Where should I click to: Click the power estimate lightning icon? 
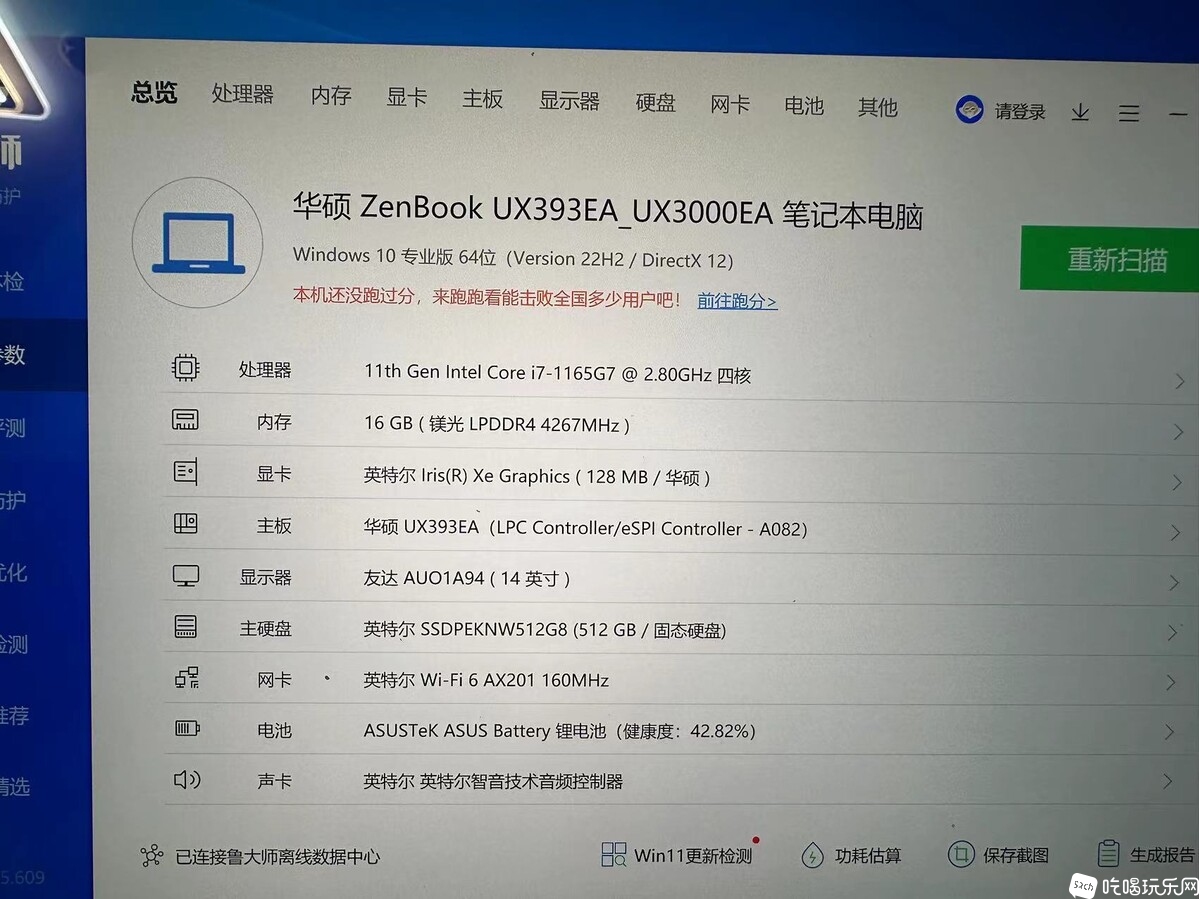tap(812, 855)
